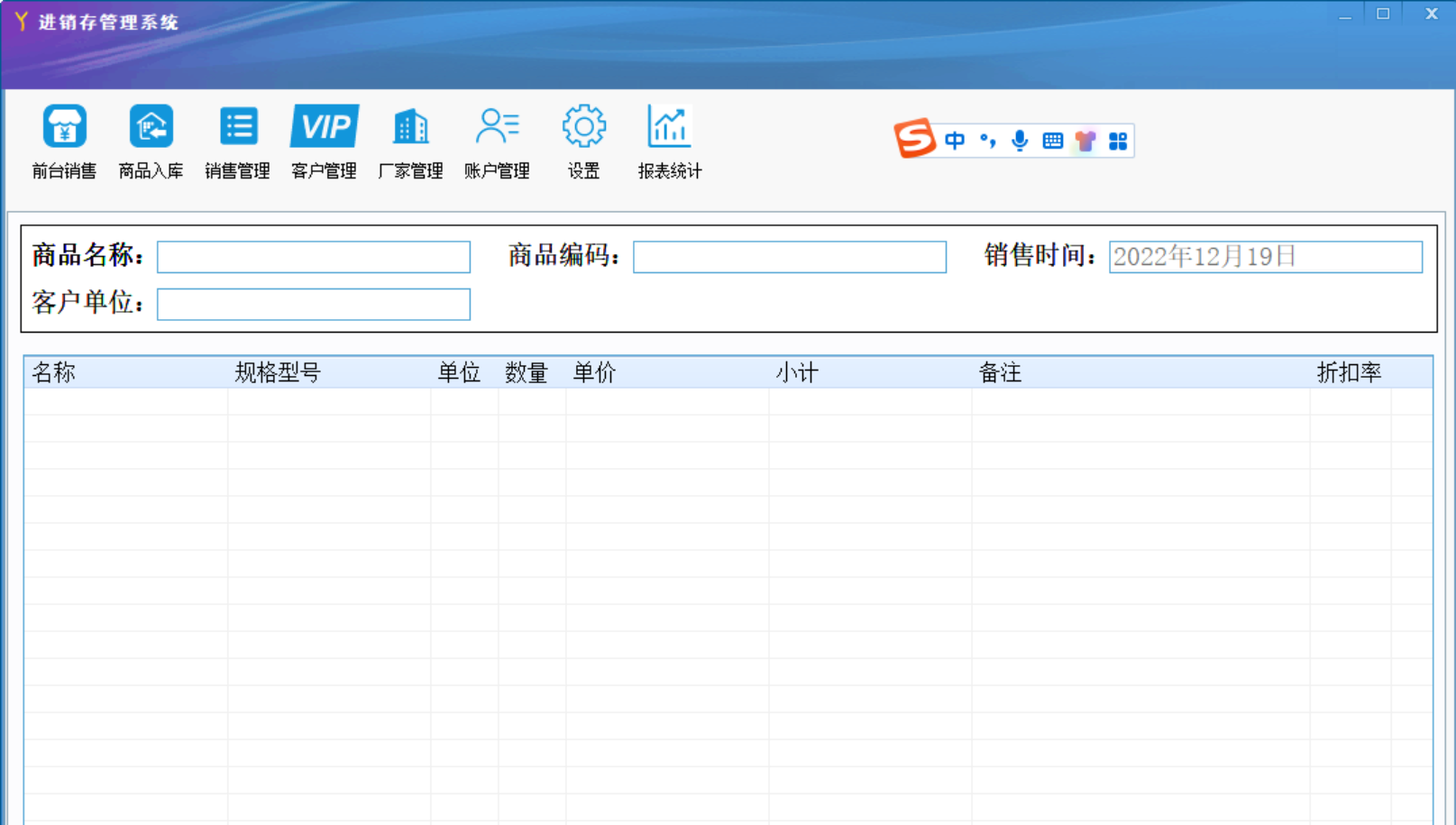Image resolution: width=1456 pixels, height=825 pixels.
Task: Open 账户管理 account management
Action: pos(497,141)
